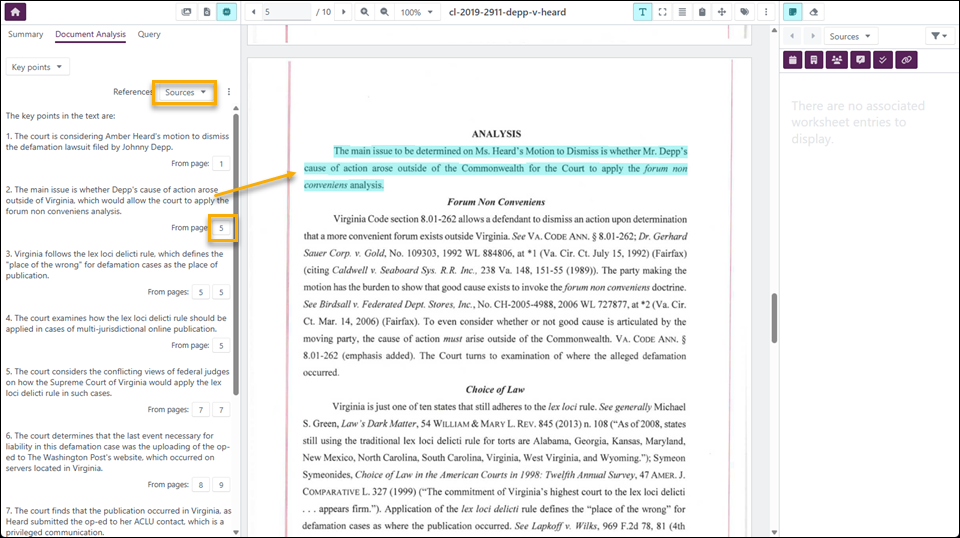960x538 pixels.
Task: Click the Choice of Law subheading
Action: coord(495,389)
